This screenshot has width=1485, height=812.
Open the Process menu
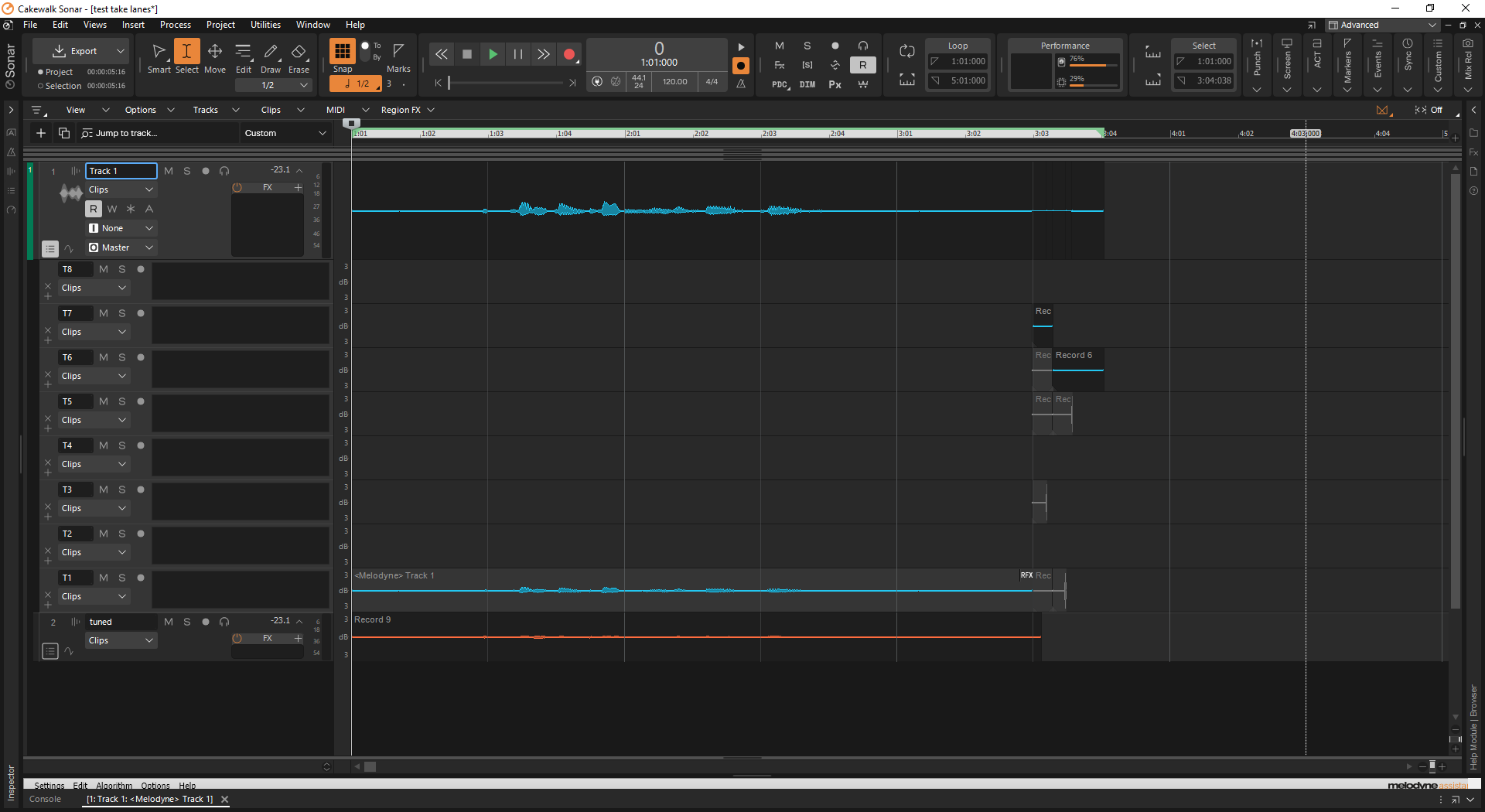[176, 25]
